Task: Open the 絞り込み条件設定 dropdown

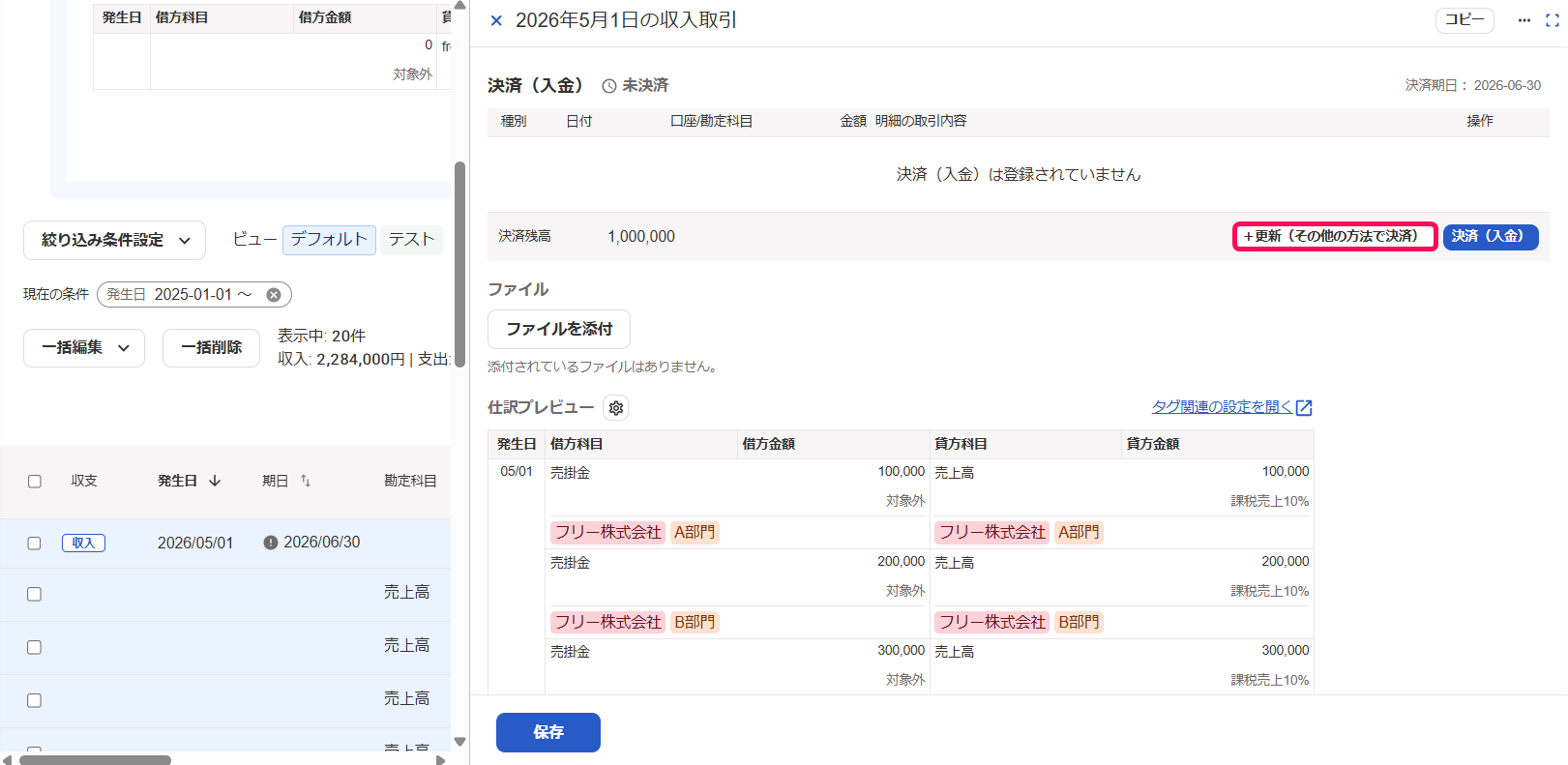Action: pyautogui.click(x=114, y=241)
